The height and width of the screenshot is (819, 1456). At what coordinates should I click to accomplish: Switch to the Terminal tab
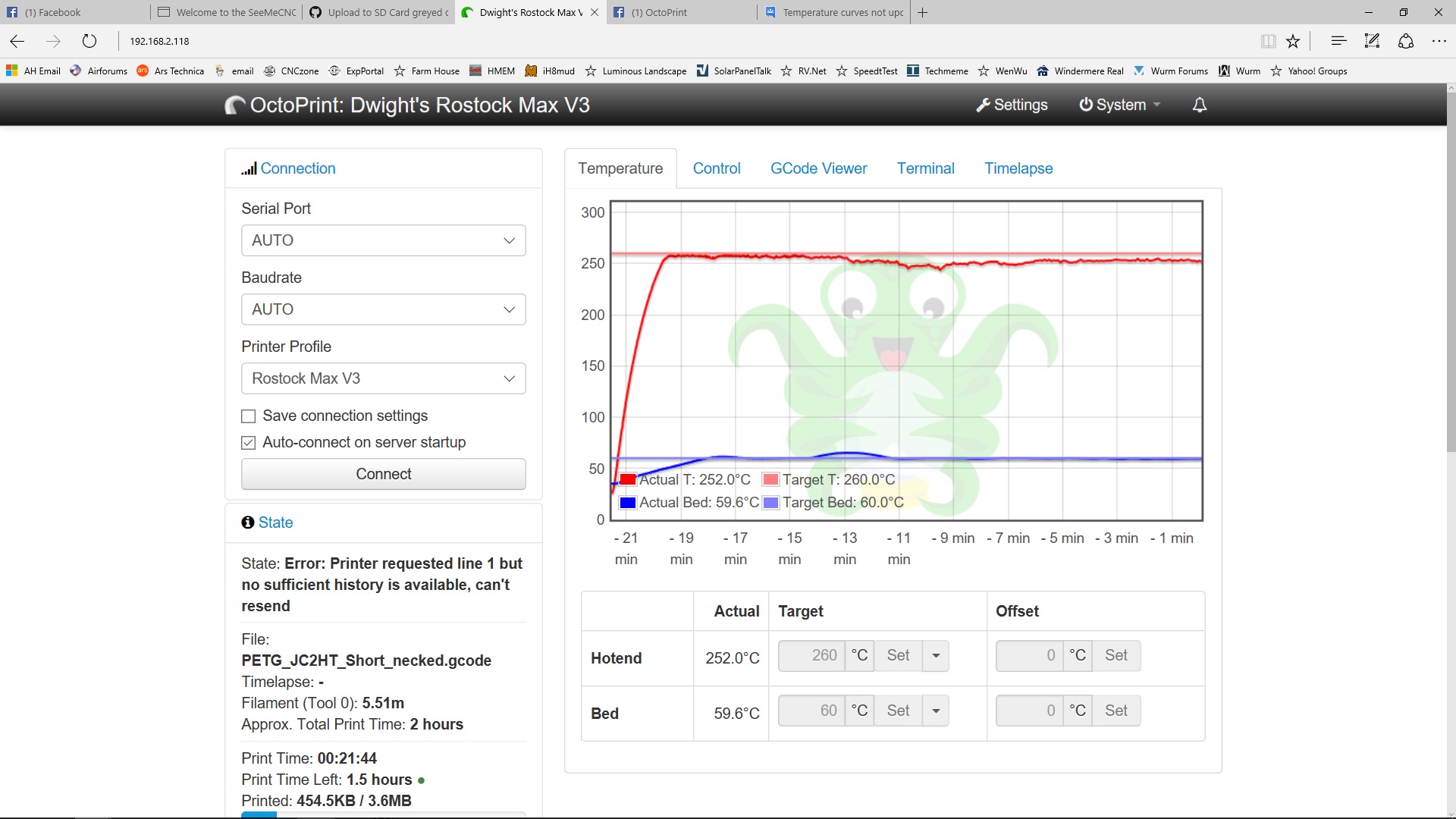925,168
